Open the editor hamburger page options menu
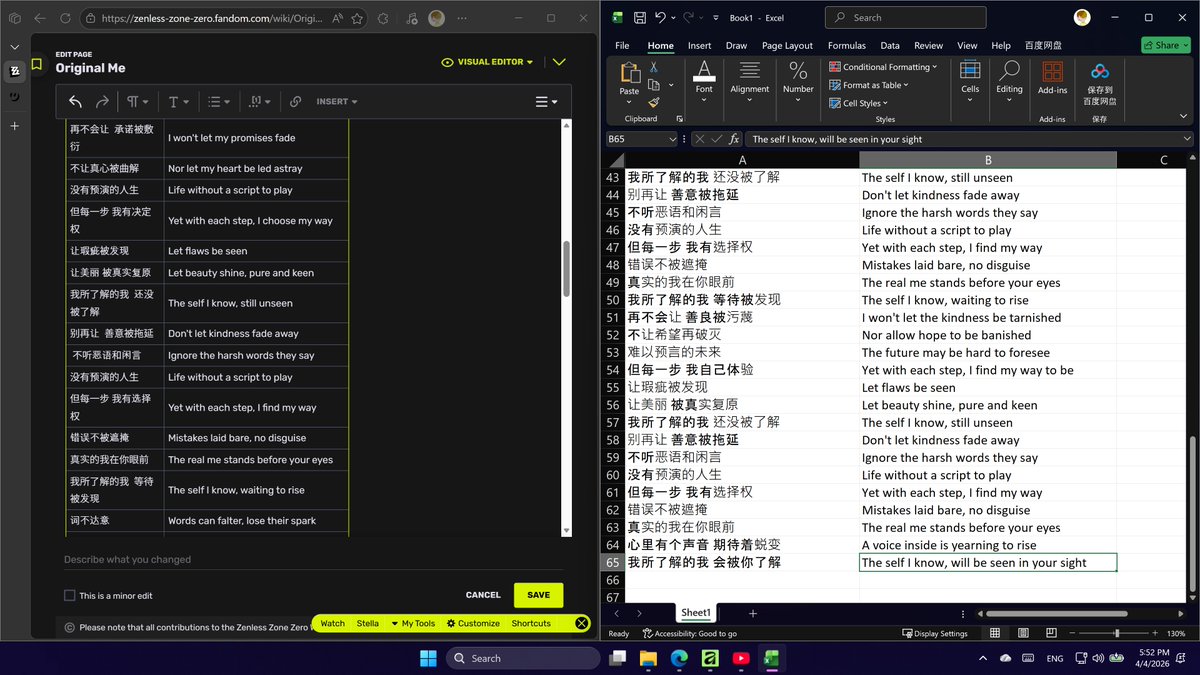This screenshot has width=1200, height=675. tap(546, 102)
